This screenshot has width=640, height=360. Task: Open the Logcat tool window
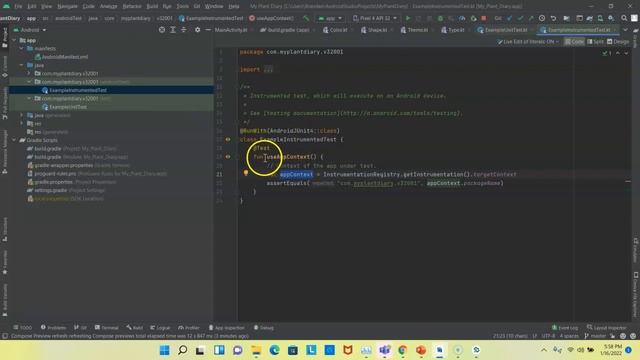(160, 328)
